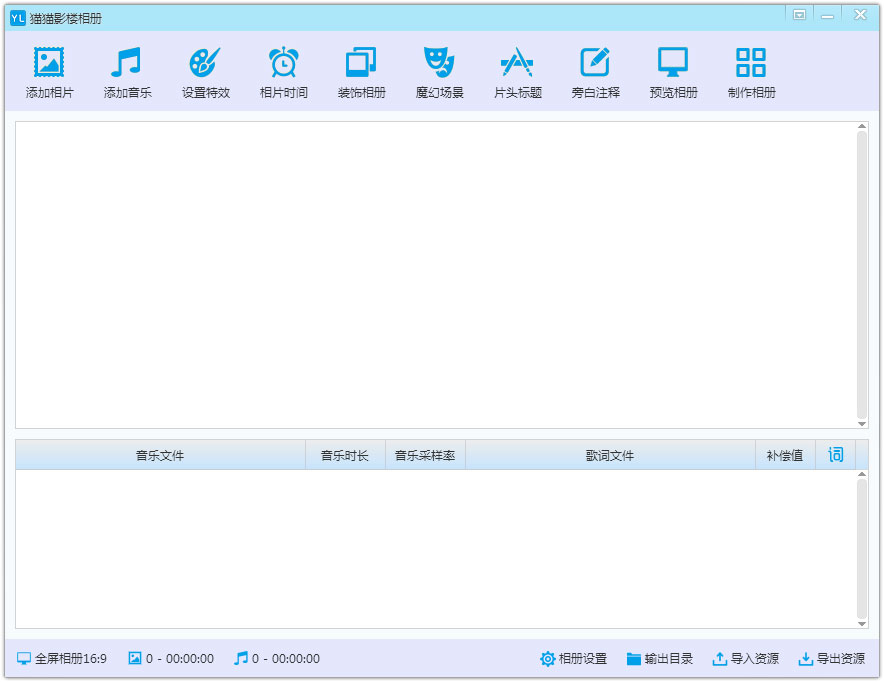Screen dimensions: 884x682
Task: Open the 魔幻场景 masks icon
Action: (x=439, y=62)
